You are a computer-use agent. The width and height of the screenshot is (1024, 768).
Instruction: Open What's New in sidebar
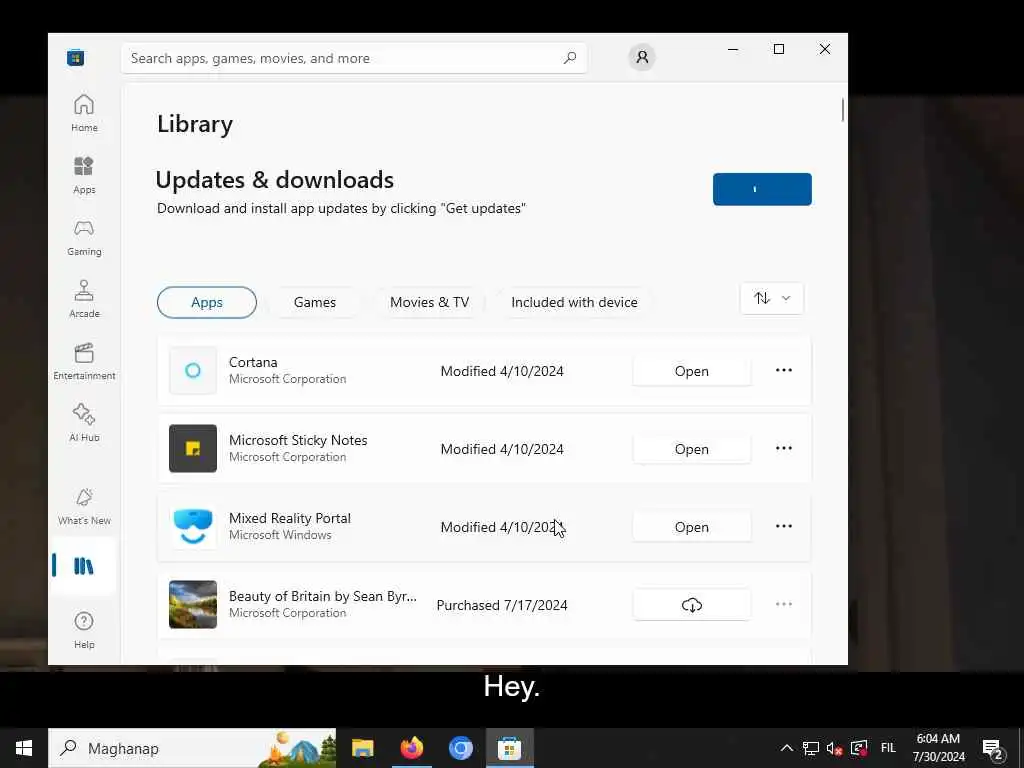click(84, 506)
